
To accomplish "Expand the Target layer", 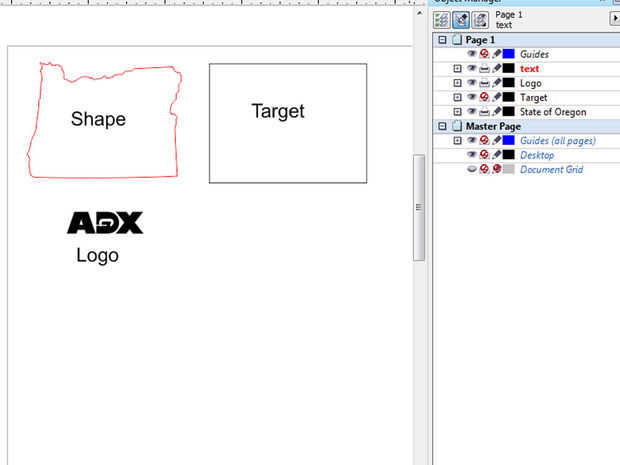I will [457, 97].
